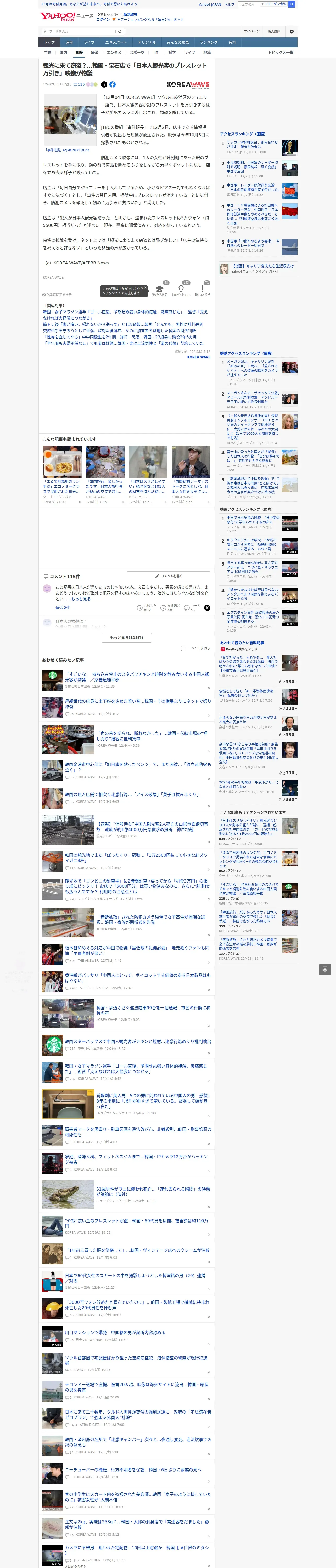Viewport: 336px width, 1568px height.
Task: Share article on Facebook
Action: click(112, 85)
